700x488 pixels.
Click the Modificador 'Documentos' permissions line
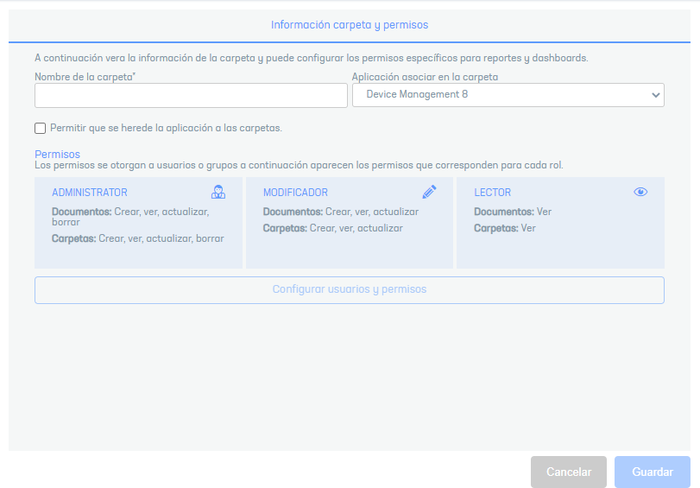point(340,212)
